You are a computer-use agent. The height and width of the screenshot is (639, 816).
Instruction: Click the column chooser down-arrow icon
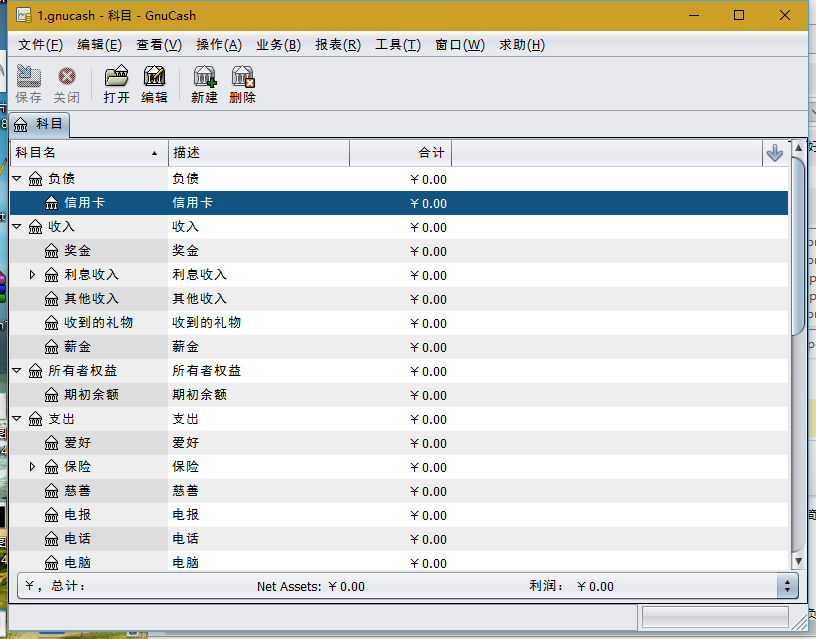point(774,153)
